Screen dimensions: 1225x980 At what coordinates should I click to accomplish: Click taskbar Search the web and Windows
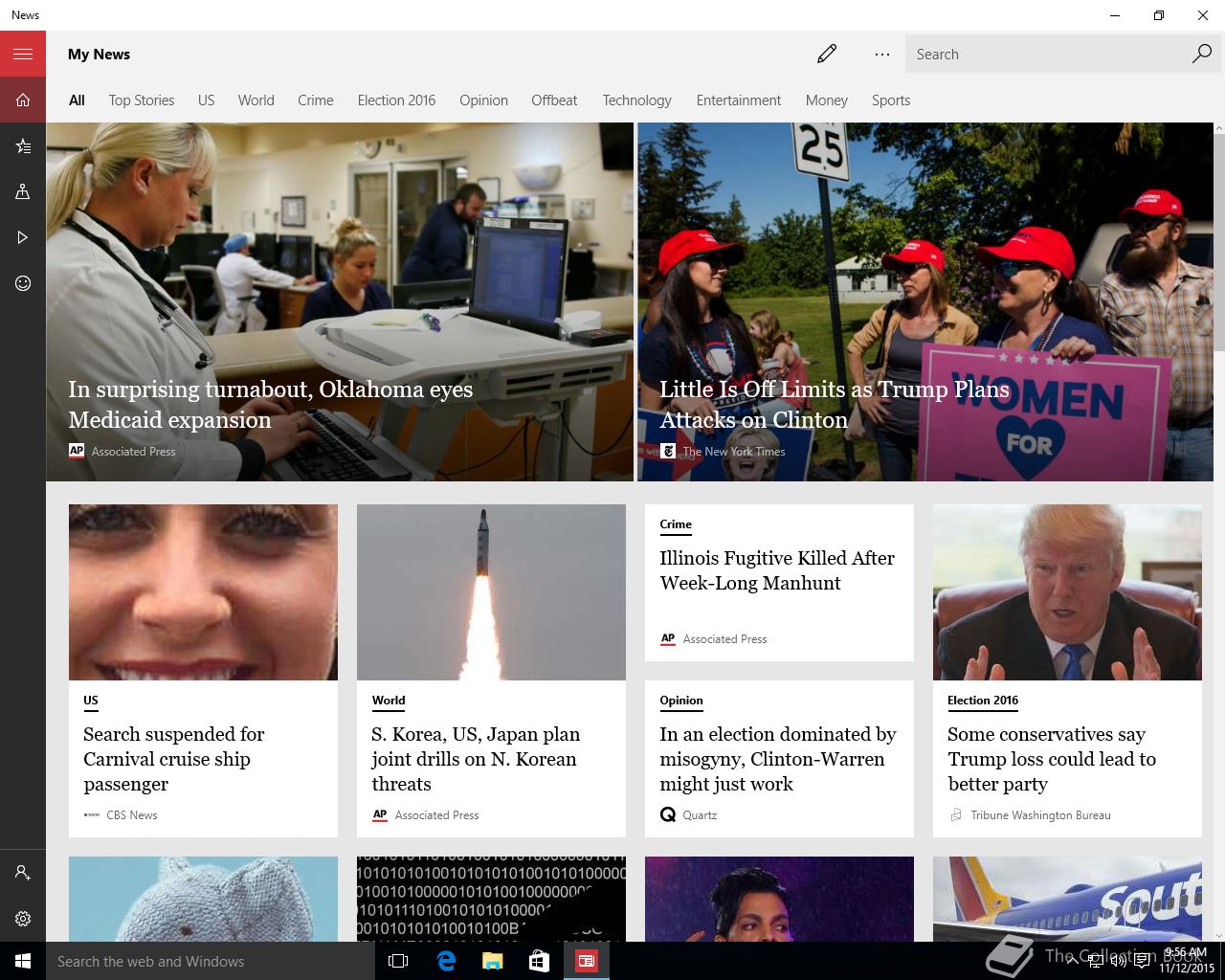[211, 961]
